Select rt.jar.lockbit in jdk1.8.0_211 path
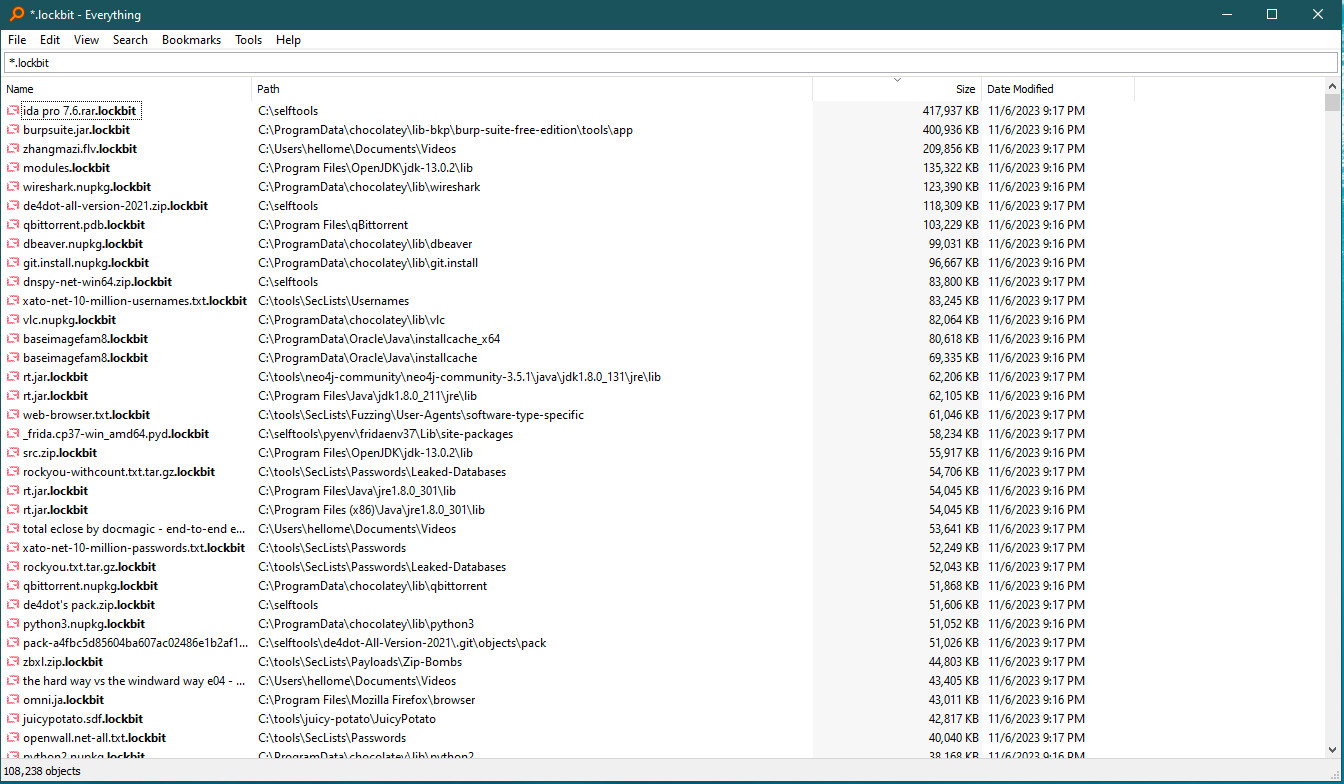The image size is (1344, 784). coord(55,396)
